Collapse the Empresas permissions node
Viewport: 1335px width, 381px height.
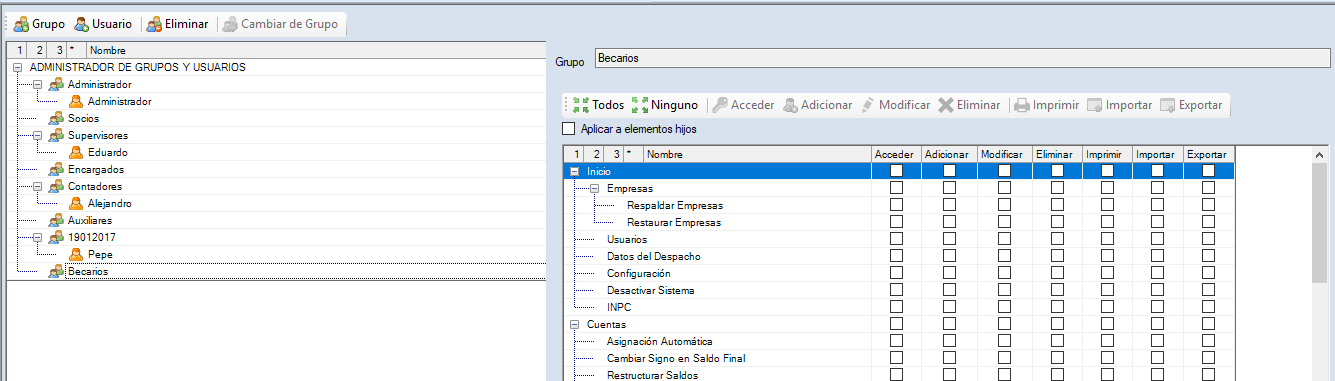(x=594, y=188)
